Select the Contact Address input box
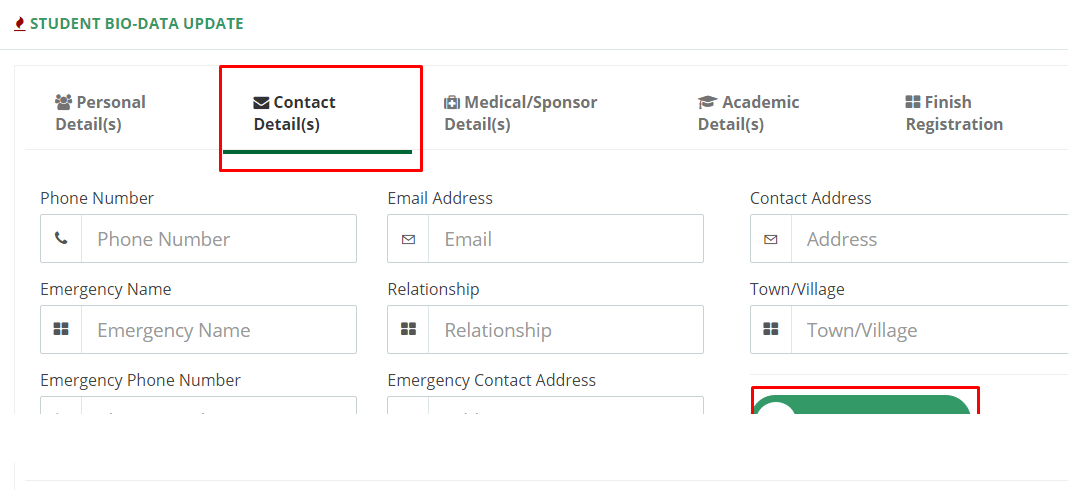Screen dimensions: 1068x490 (x=930, y=239)
